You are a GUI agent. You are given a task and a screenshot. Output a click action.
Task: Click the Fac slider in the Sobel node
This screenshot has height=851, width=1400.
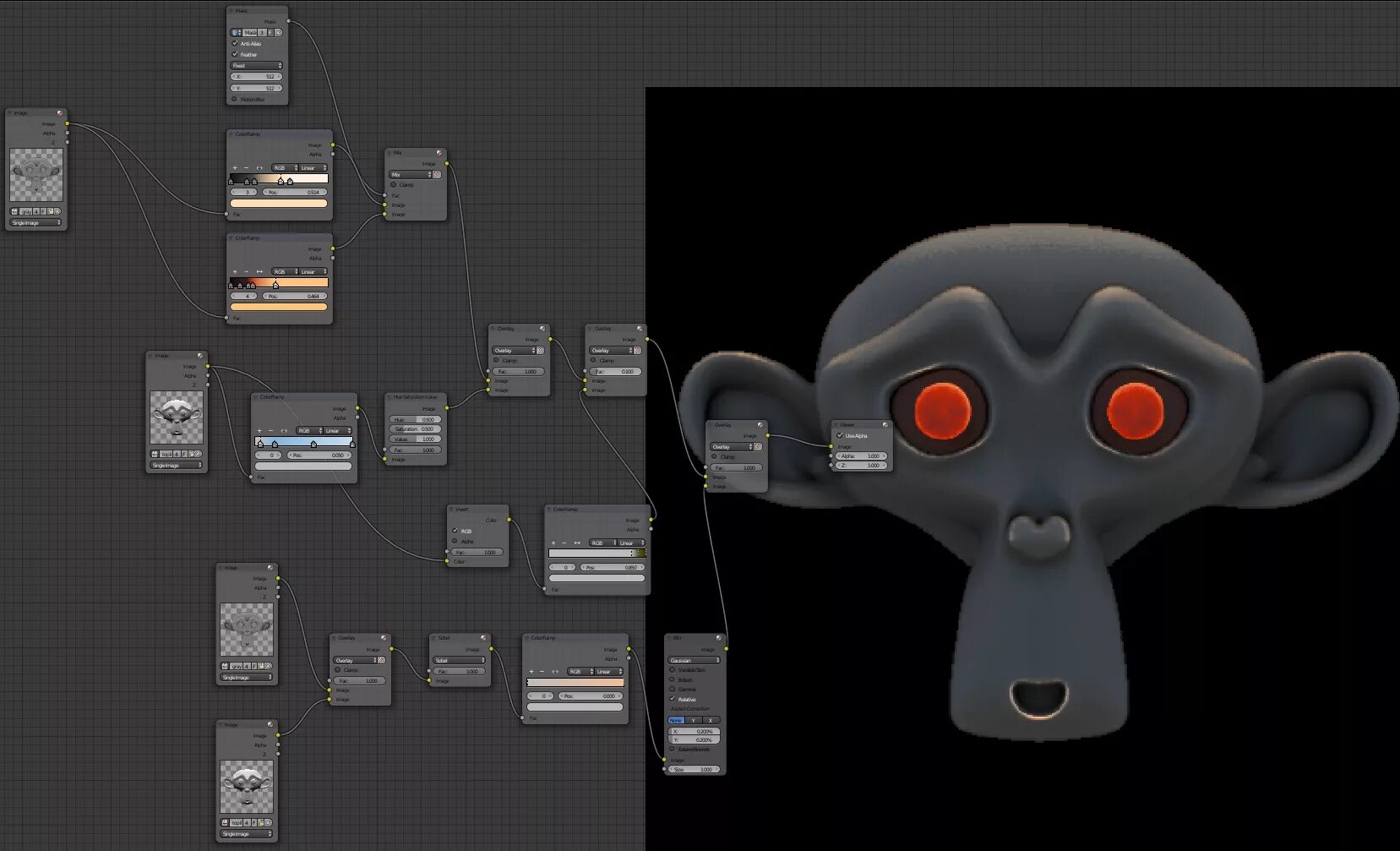[460, 672]
